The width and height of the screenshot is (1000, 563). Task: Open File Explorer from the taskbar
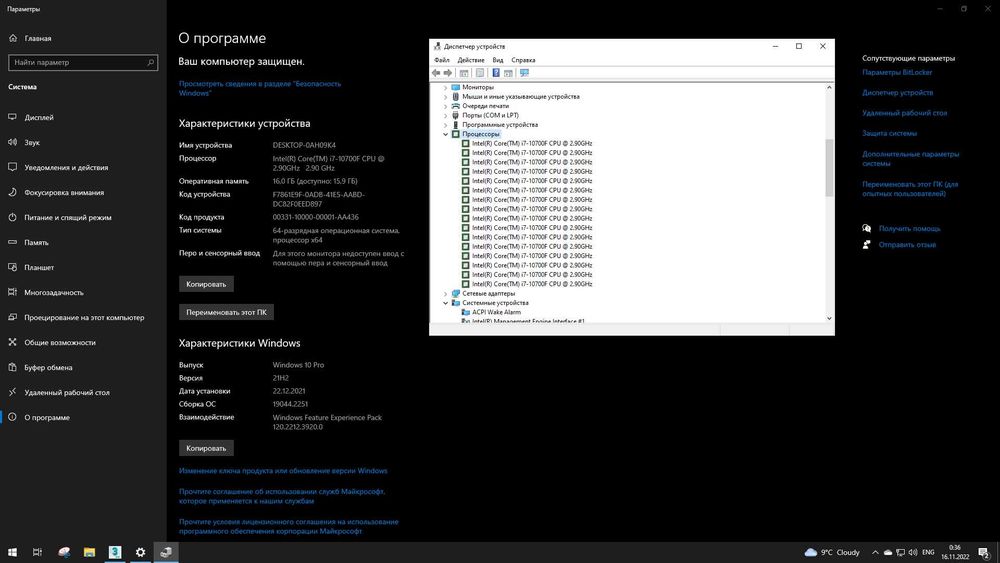(x=89, y=552)
